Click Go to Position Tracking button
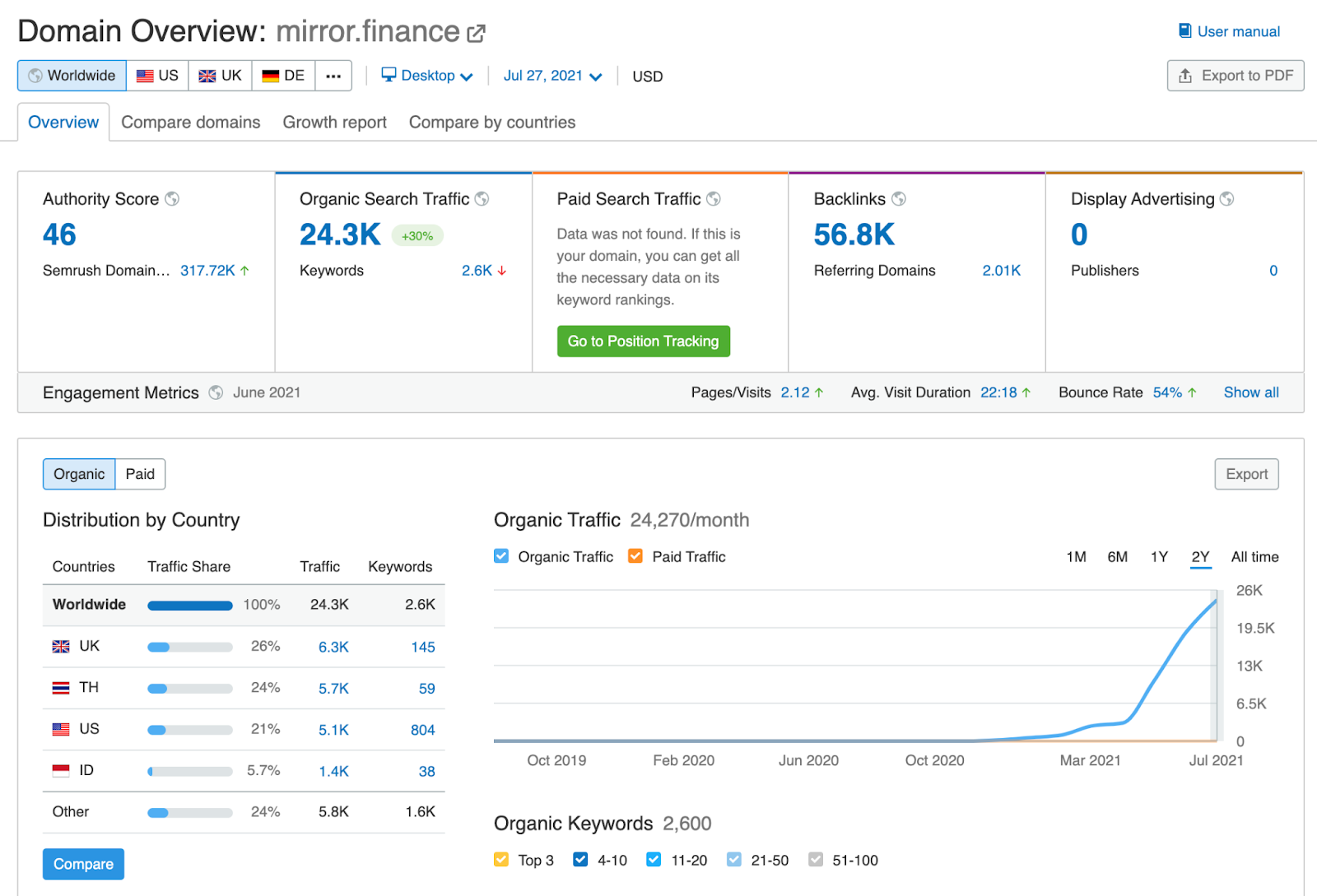This screenshot has width=1317, height=896. (644, 341)
